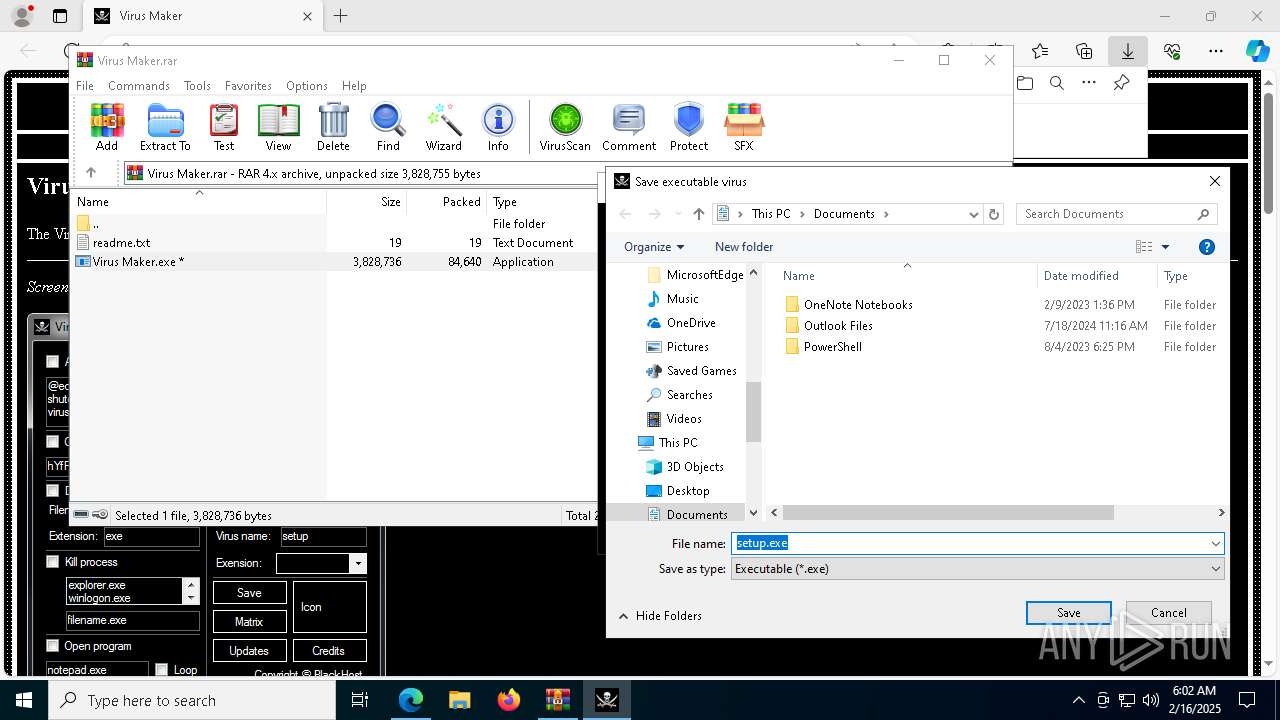Open Firefox from taskbar
The image size is (1280, 720).
[509, 700]
